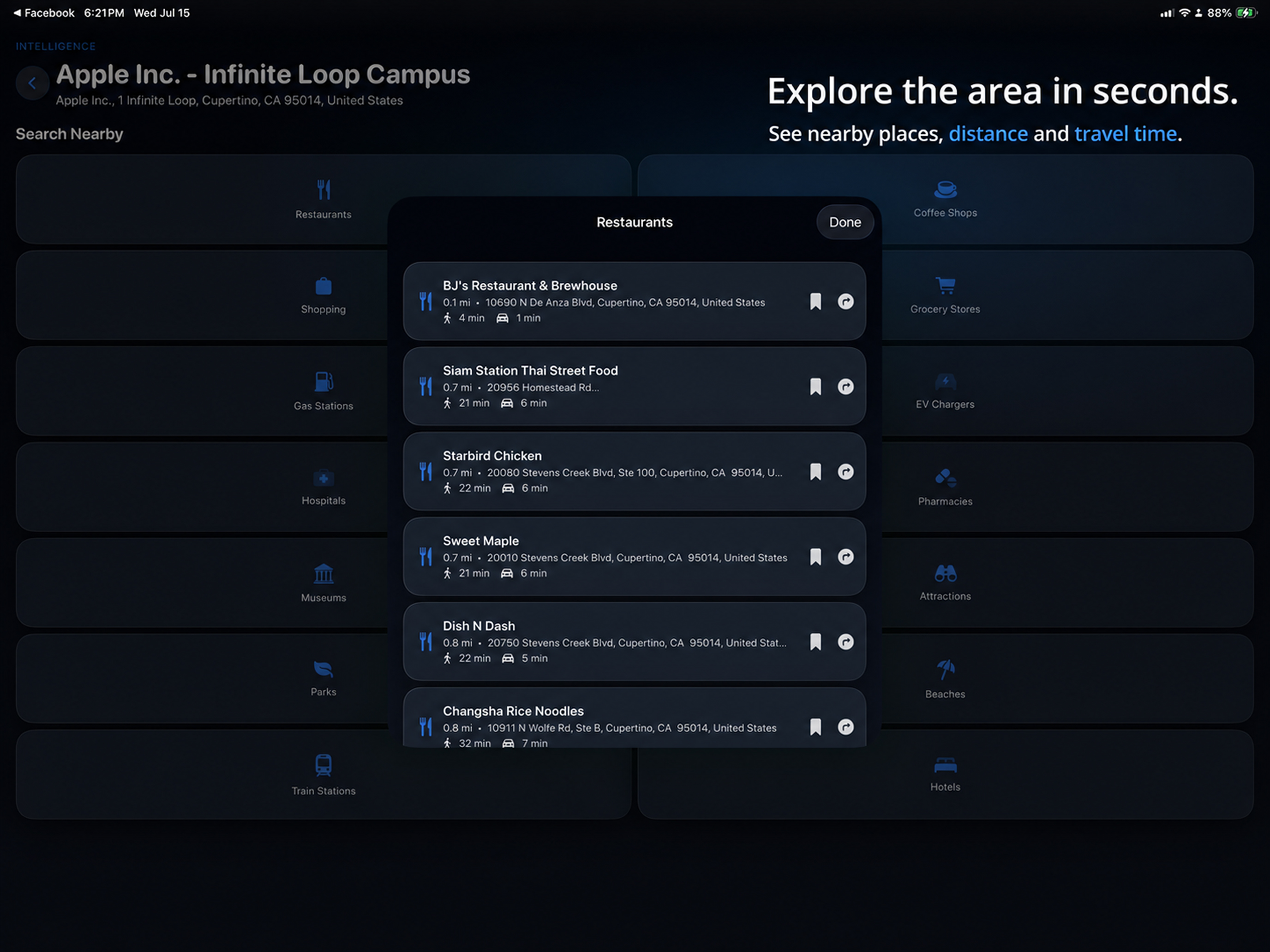The width and height of the screenshot is (1270, 952).
Task: Bookmark Siam Station Thai Street Food
Action: 815,386
